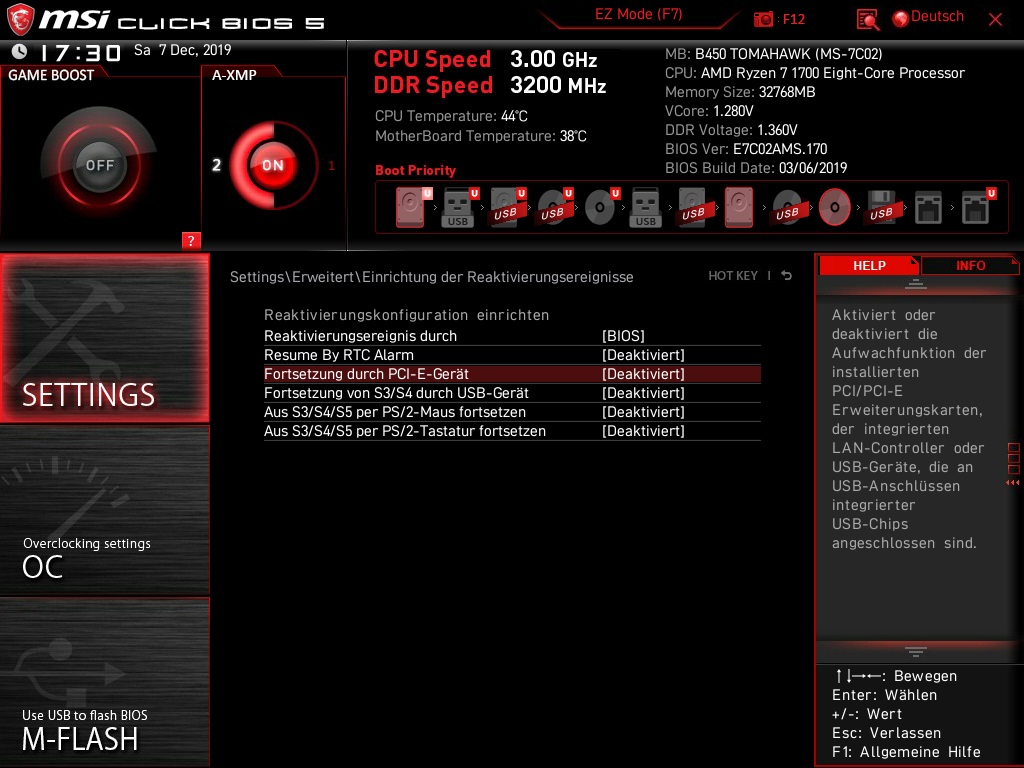1024x768 pixels.
Task: Switch to the INFO tab
Action: [x=970, y=265]
